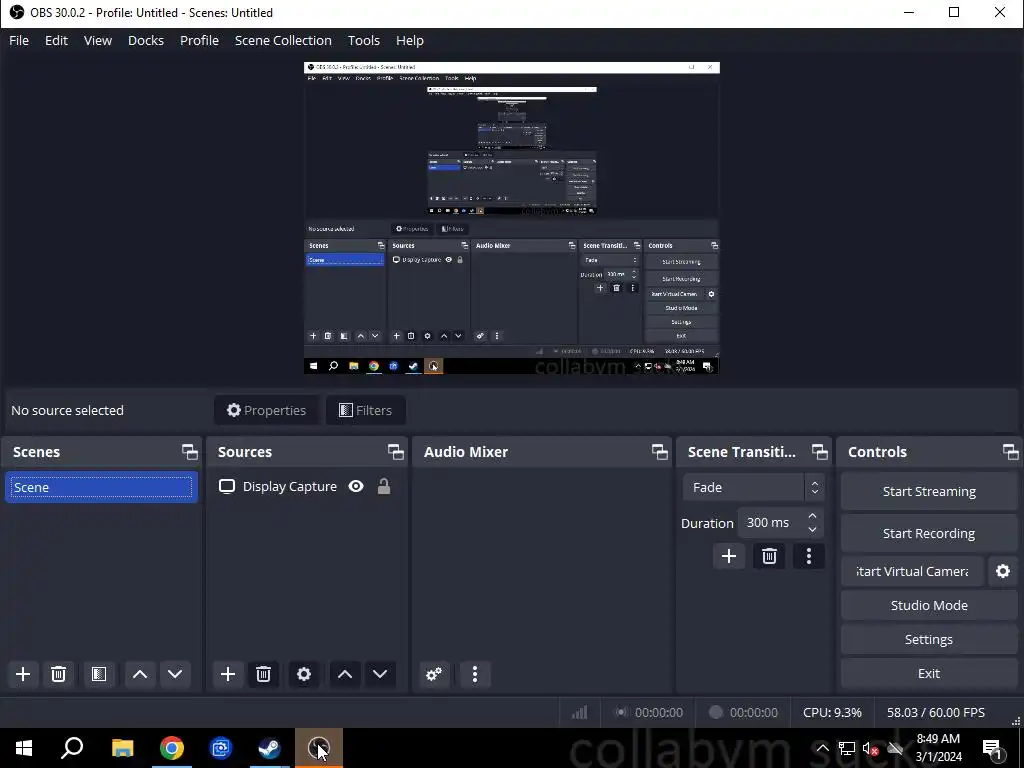Open File Explorer from the taskbar
1024x768 pixels.
(123, 748)
